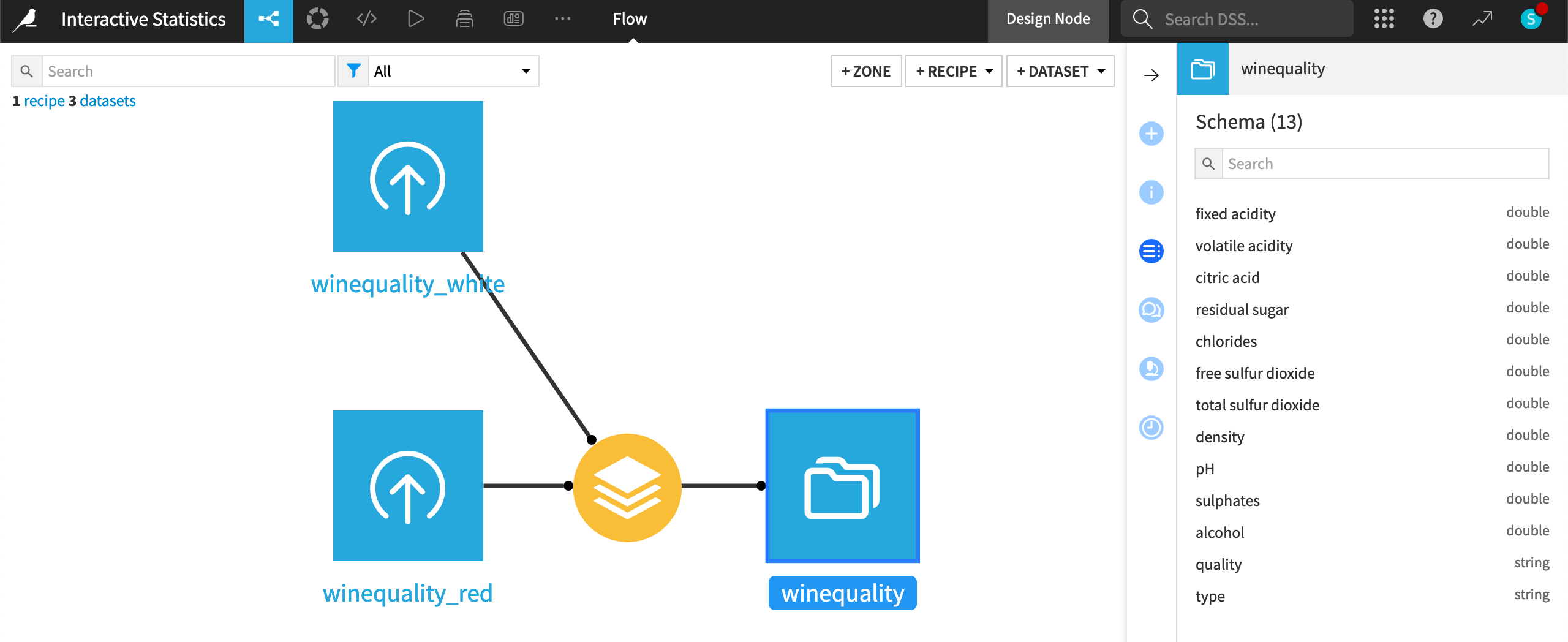Click the Design Node menu
The image size is (1568, 642).
pos(1048,18)
